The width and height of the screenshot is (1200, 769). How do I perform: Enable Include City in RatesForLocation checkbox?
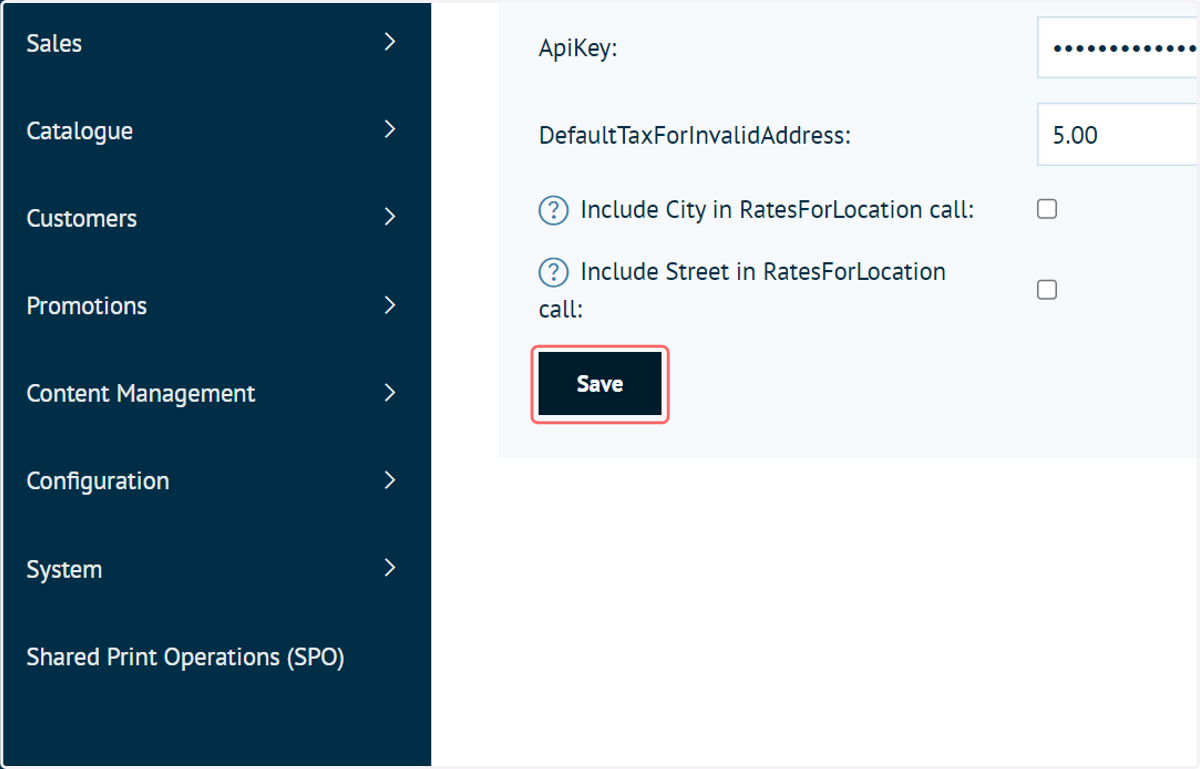tap(1047, 209)
